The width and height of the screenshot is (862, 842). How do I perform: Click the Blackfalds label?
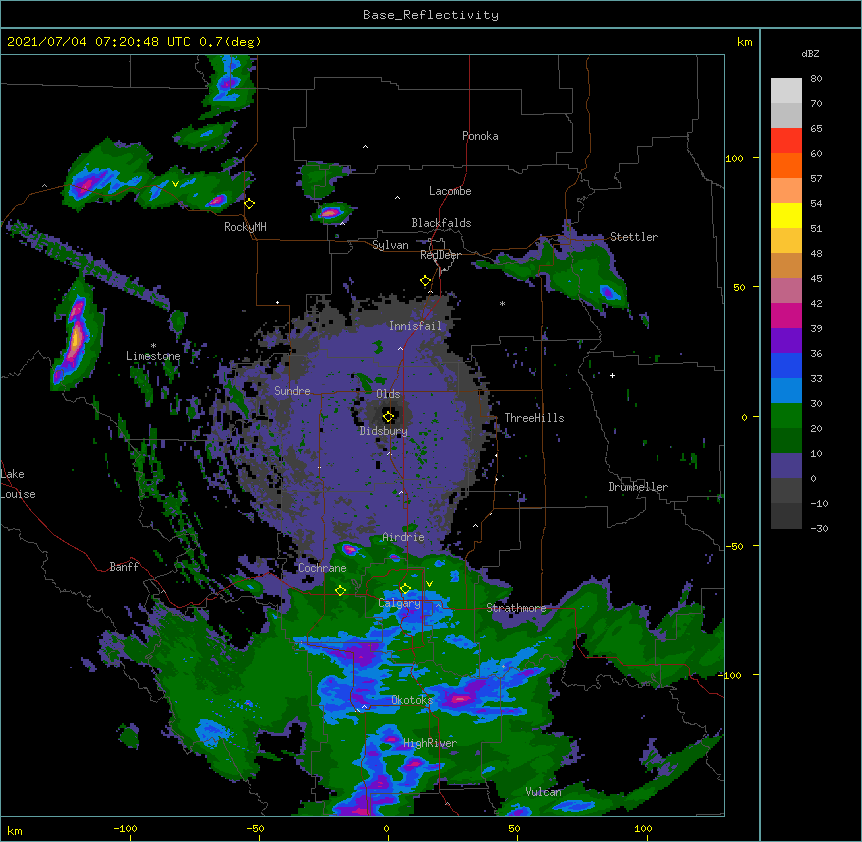pyautogui.click(x=441, y=223)
